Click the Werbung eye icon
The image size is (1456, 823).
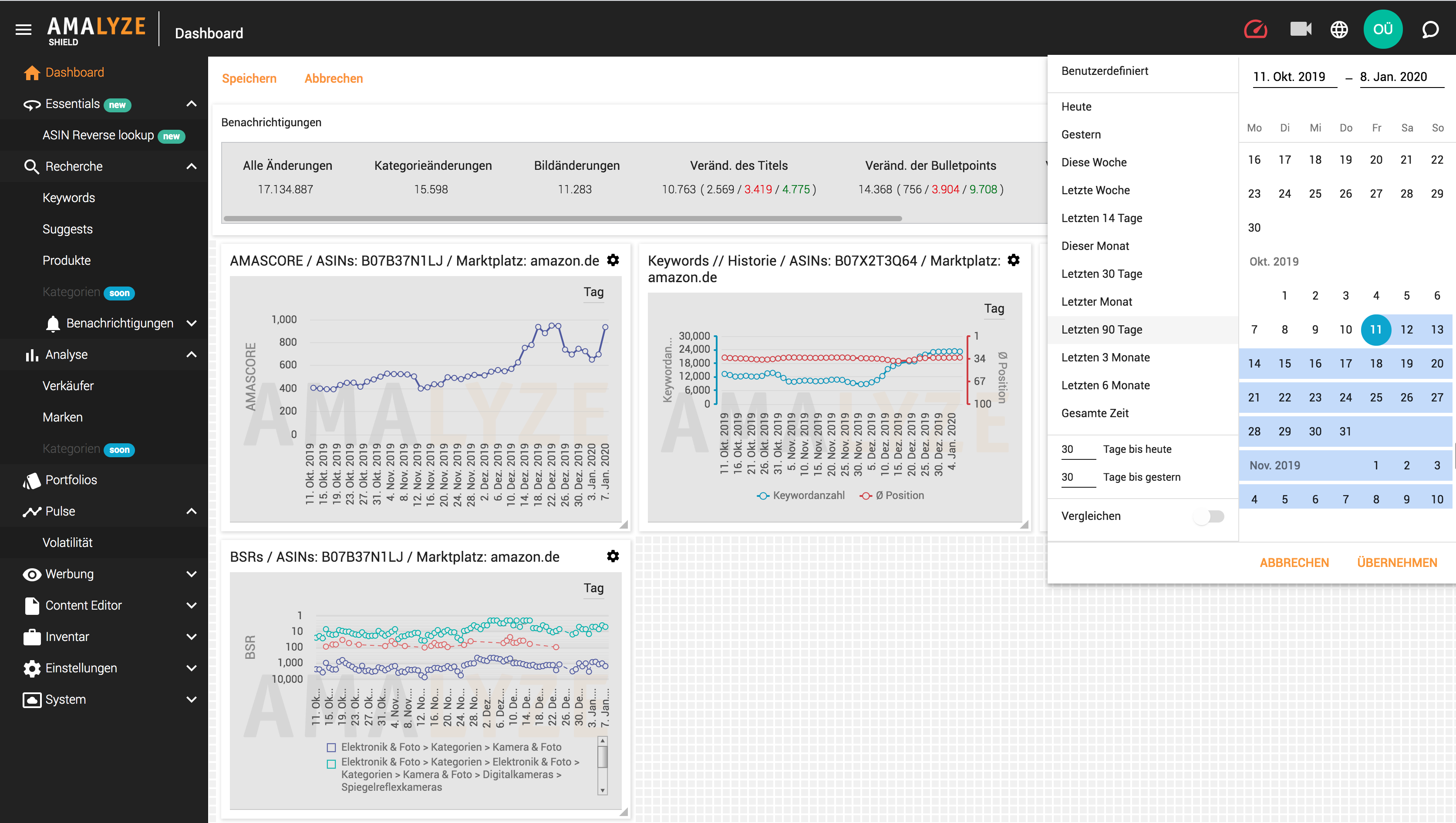click(32, 574)
